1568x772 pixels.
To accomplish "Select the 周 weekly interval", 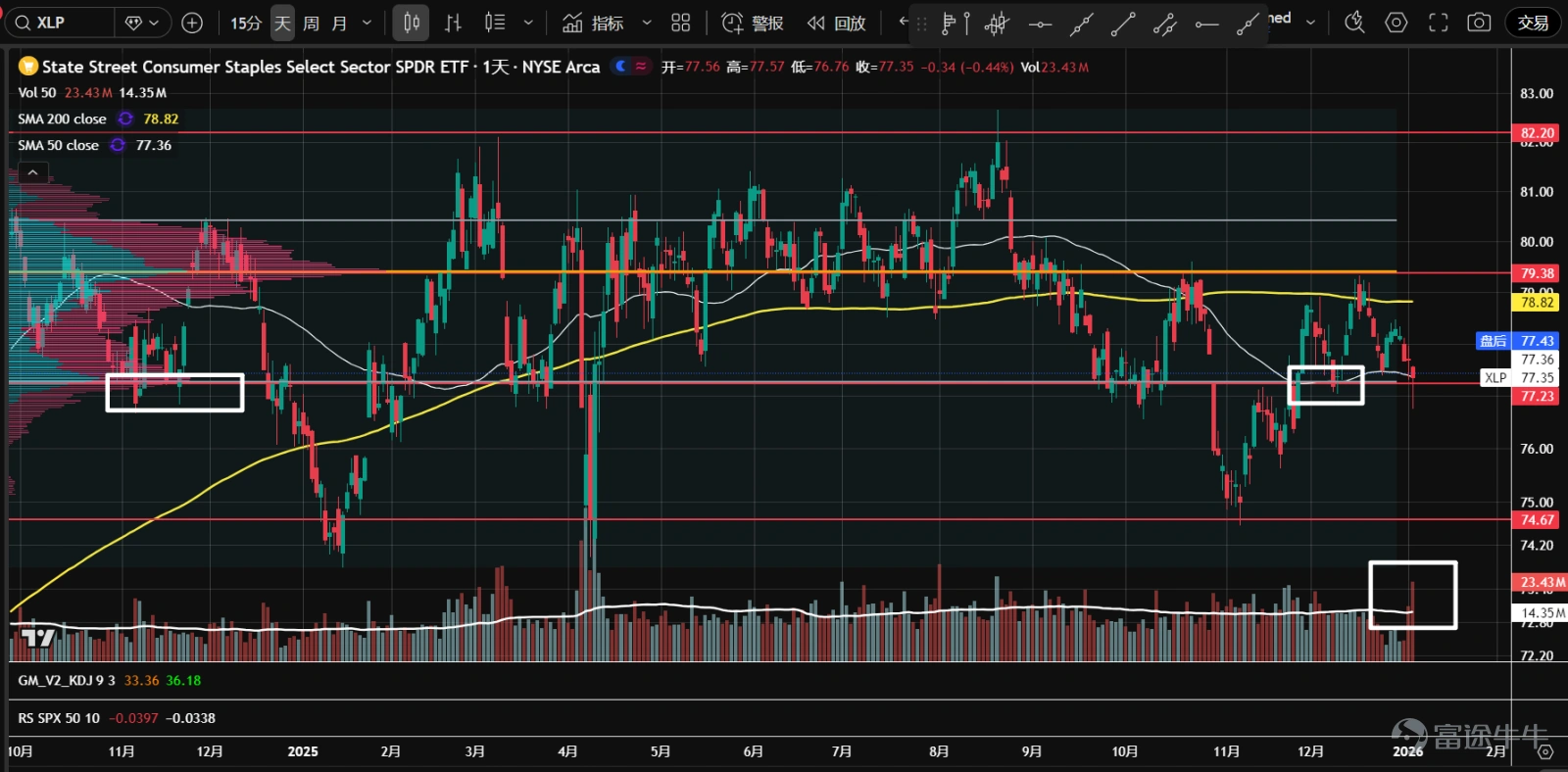I will (311, 23).
